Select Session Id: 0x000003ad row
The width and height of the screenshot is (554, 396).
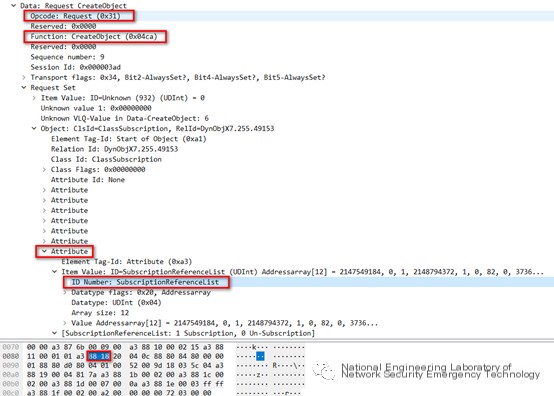pos(75,67)
